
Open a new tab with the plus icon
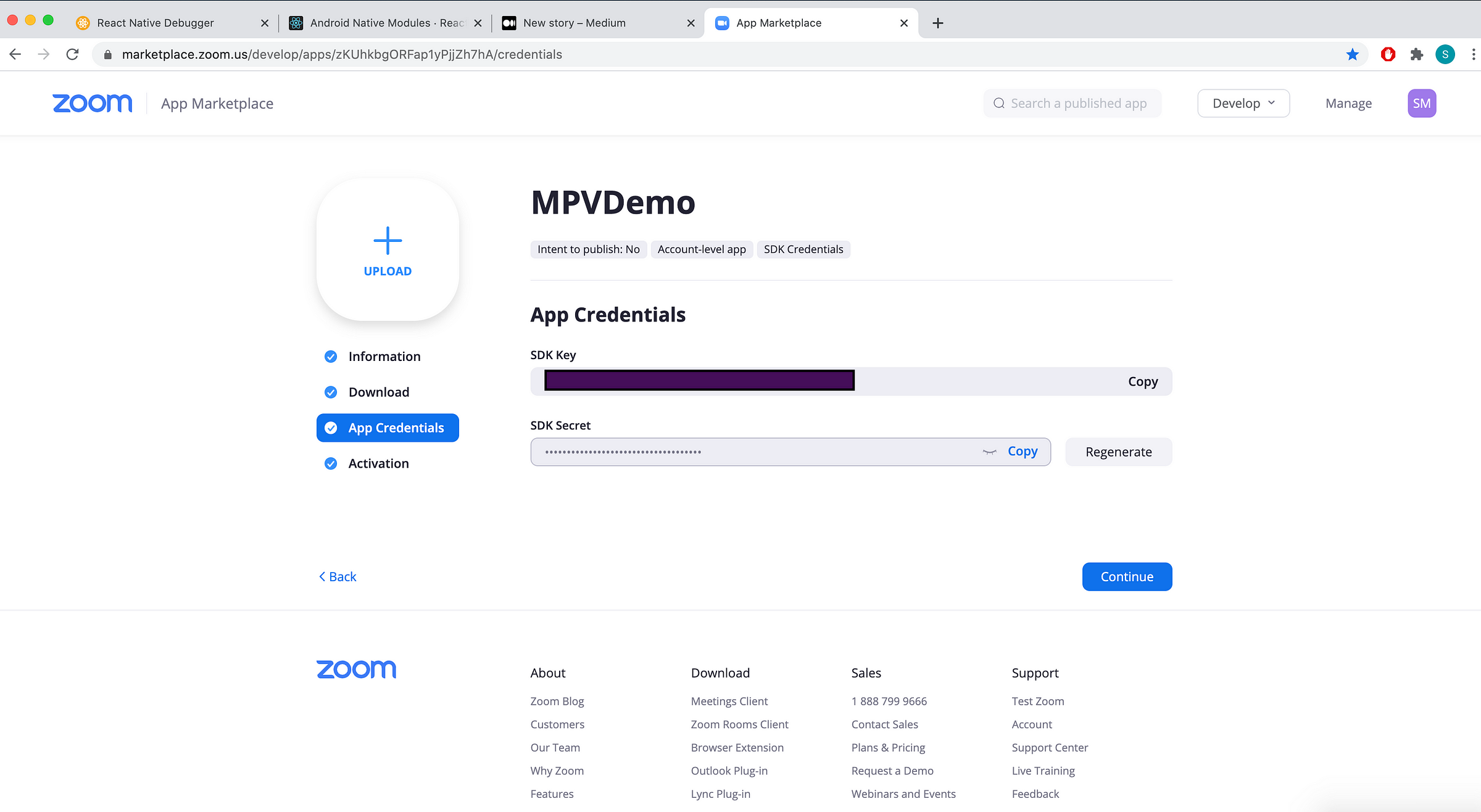click(x=938, y=23)
